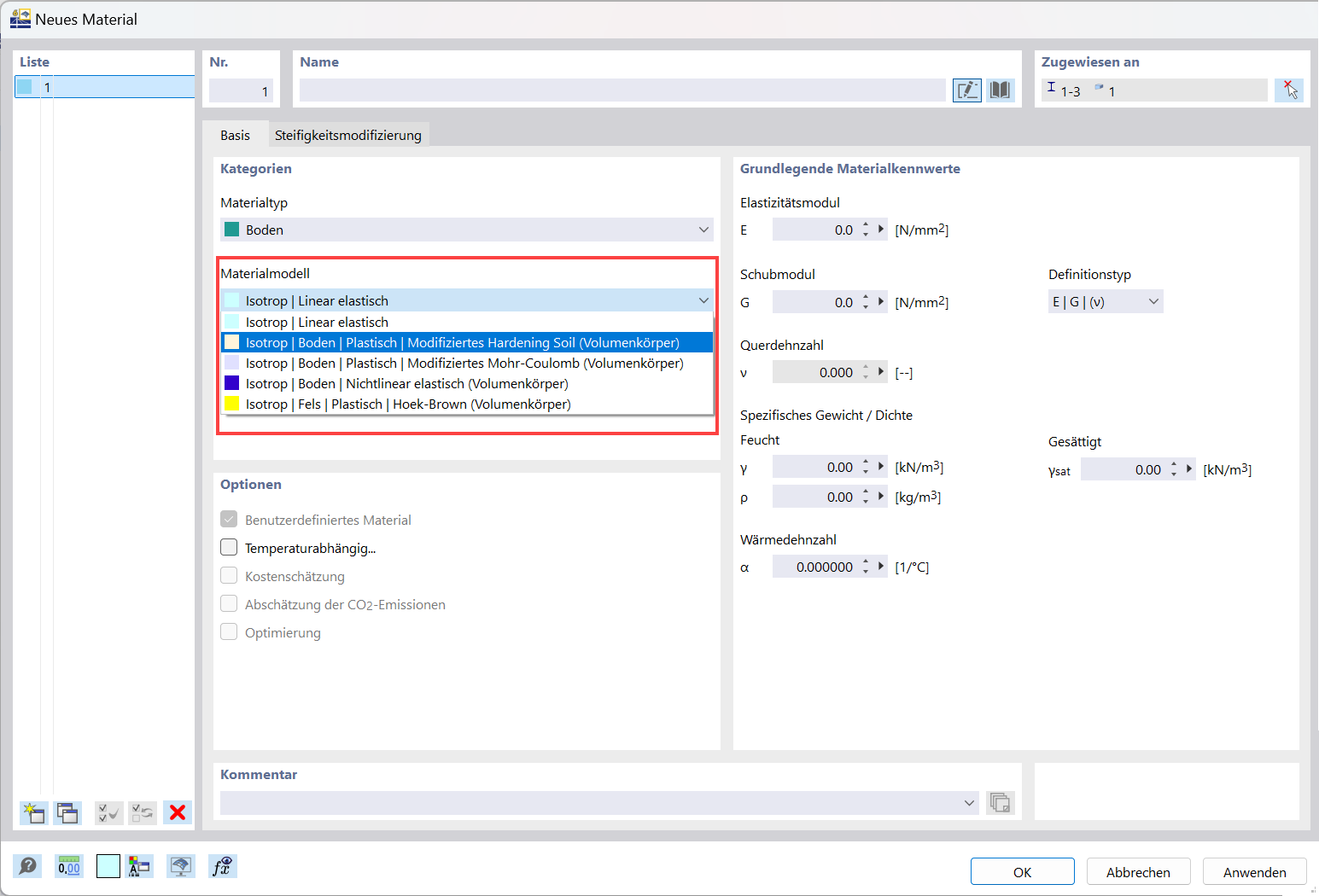Viewport: 1319px width, 896px height.
Task: Expand the Materialtyp Boden dropdown
Action: coord(467,230)
